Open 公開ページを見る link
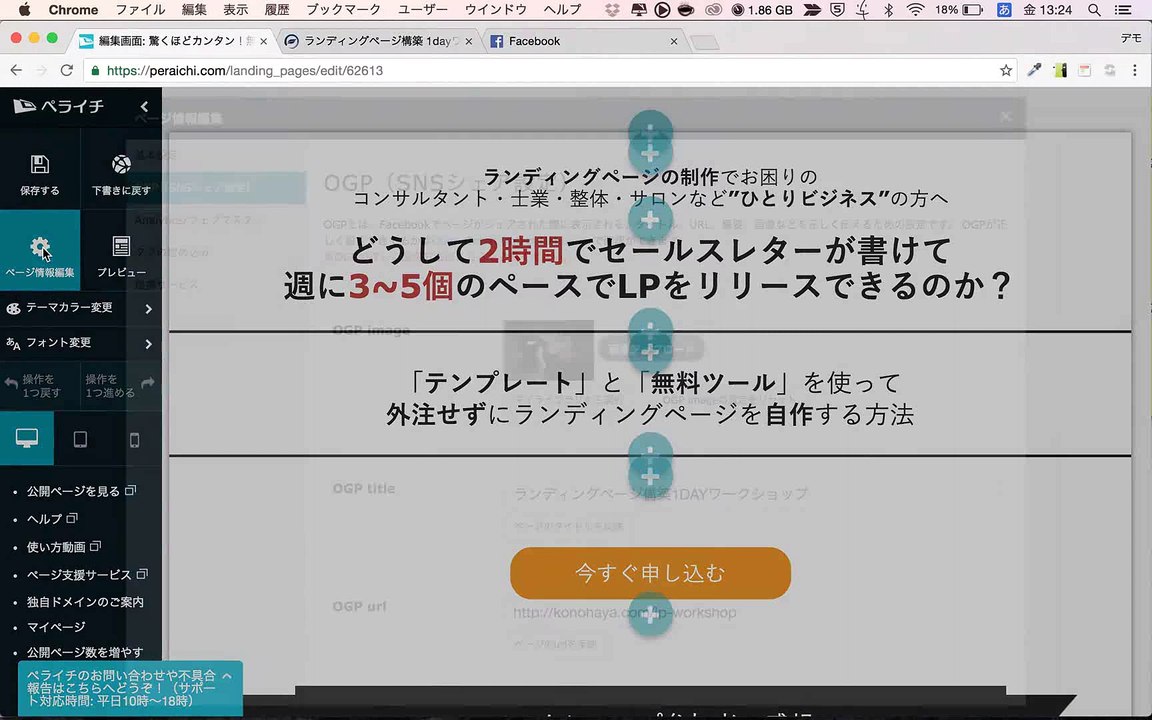Viewport: 1152px width, 720px height. coord(81,491)
